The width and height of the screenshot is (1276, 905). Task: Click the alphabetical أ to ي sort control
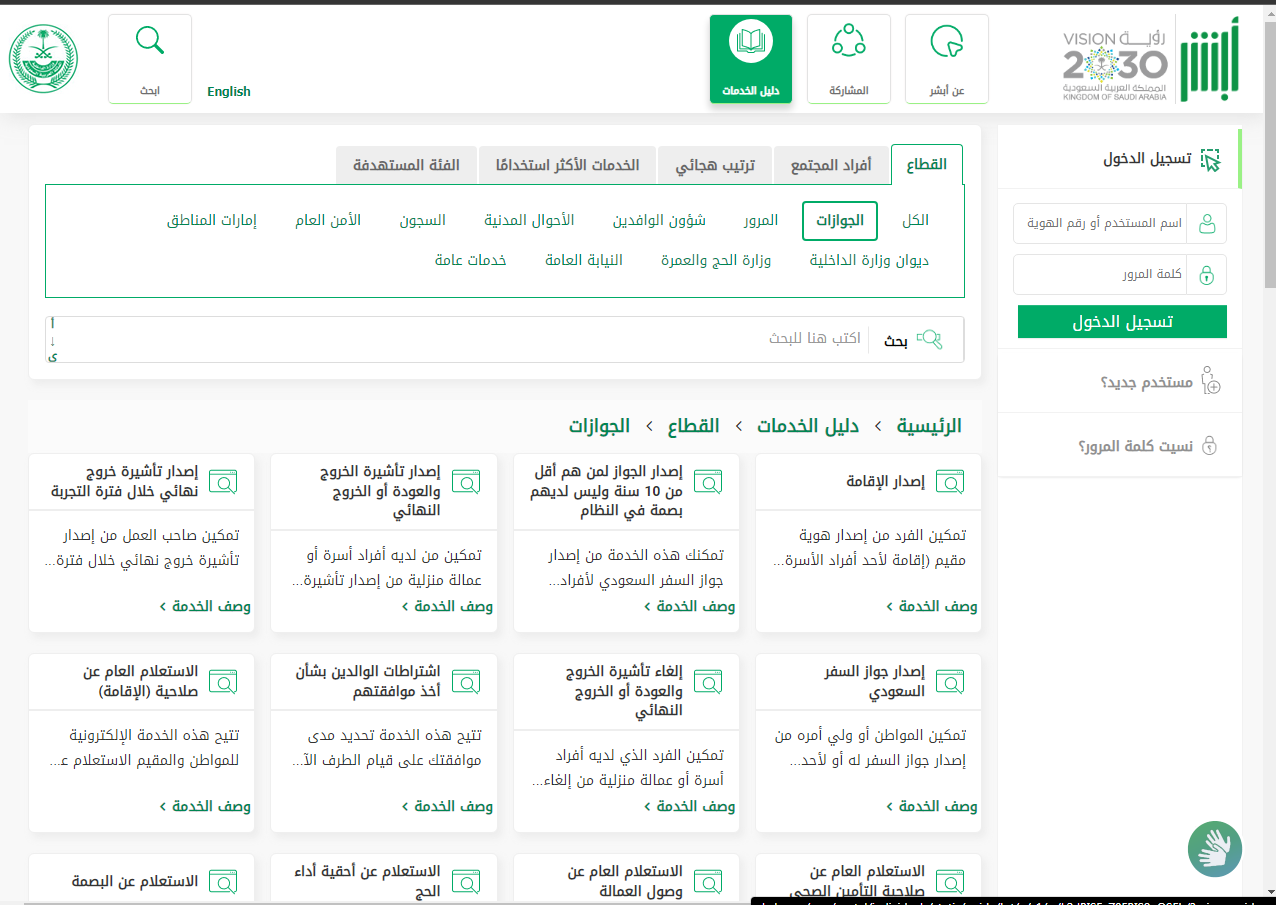click(53, 340)
